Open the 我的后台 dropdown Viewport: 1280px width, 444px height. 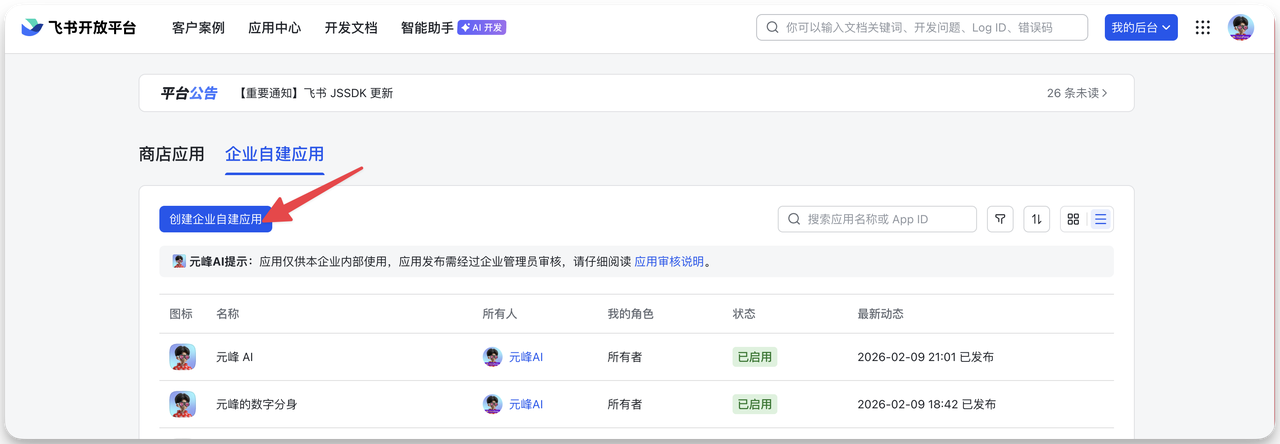coord(1141,28)
